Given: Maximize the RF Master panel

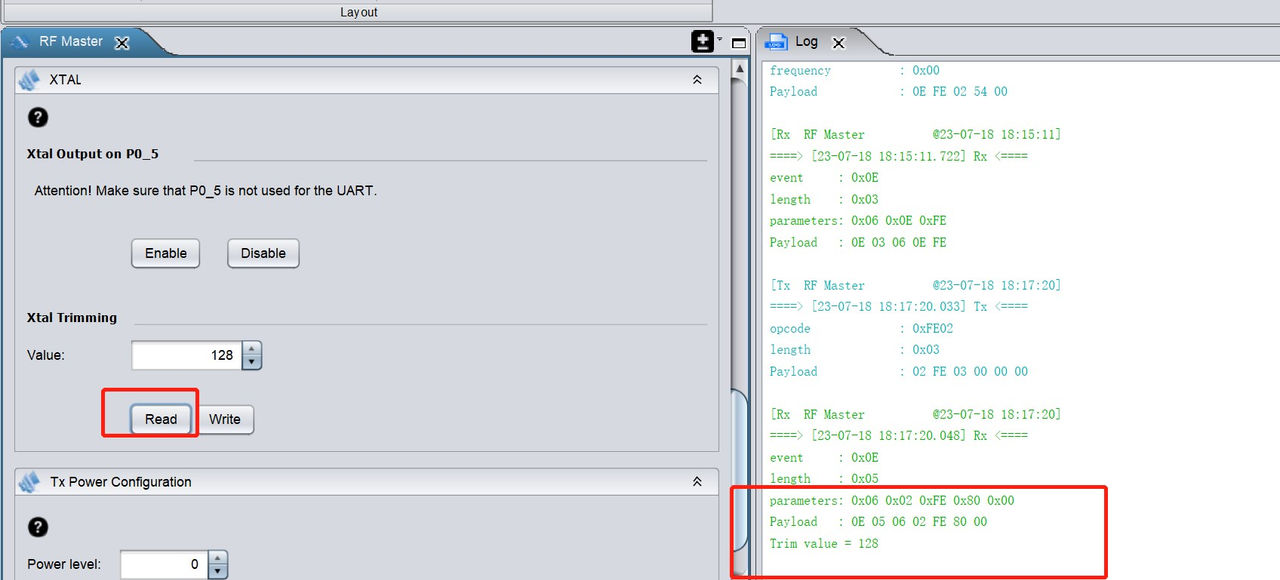Looking at the screenshot, I should pos(739,43).
